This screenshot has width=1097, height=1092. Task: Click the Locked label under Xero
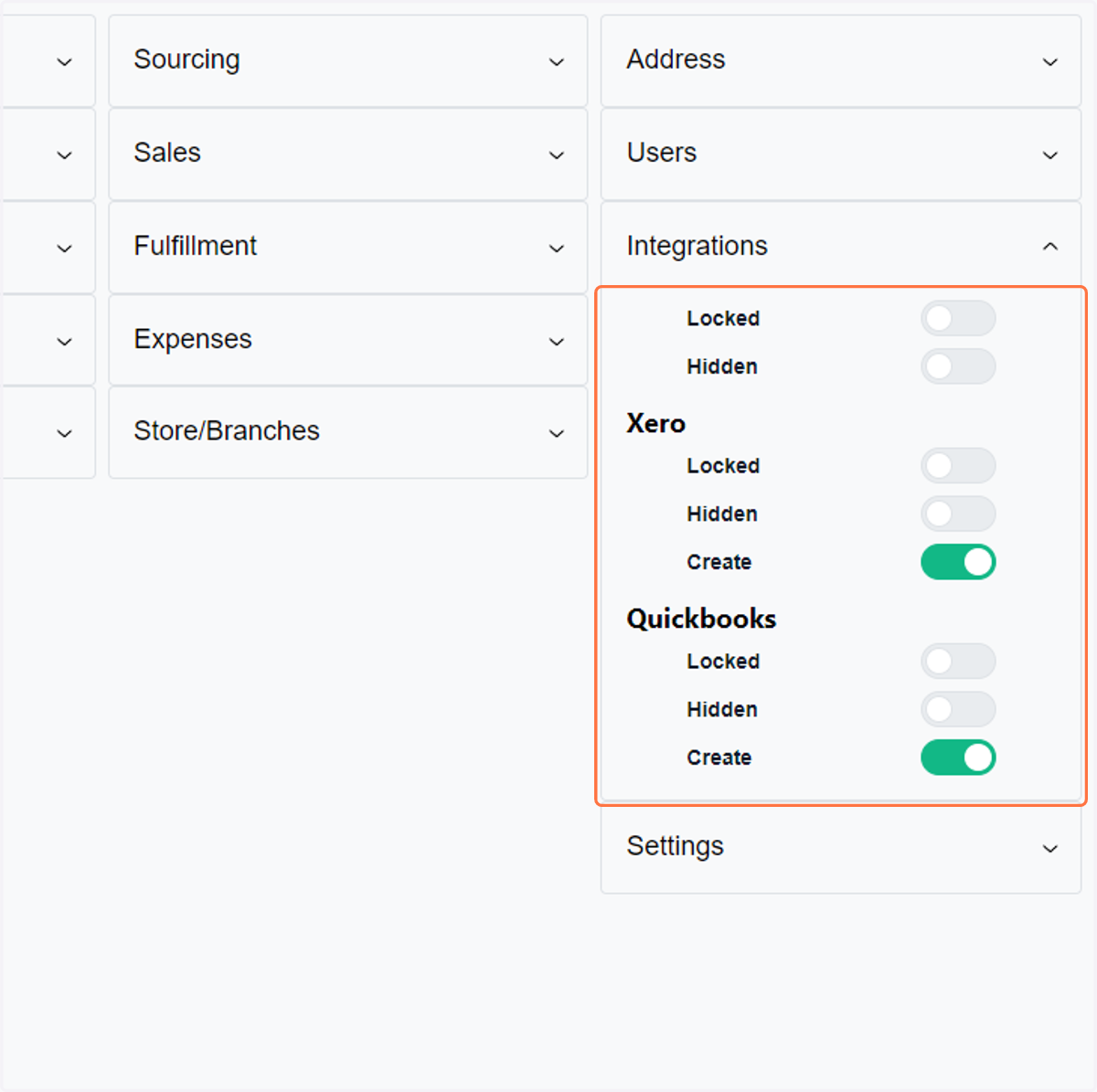coord(723,466)
